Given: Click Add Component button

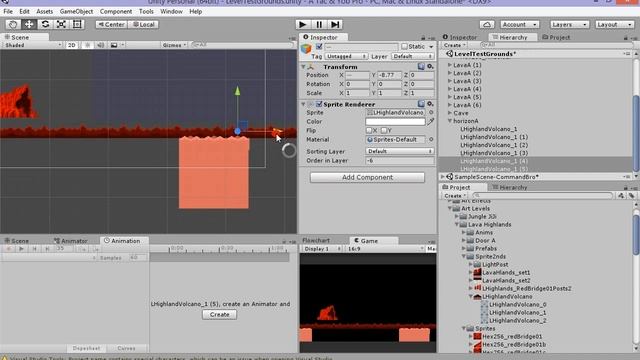Looking at the screenshot, I should click(367, 177).
